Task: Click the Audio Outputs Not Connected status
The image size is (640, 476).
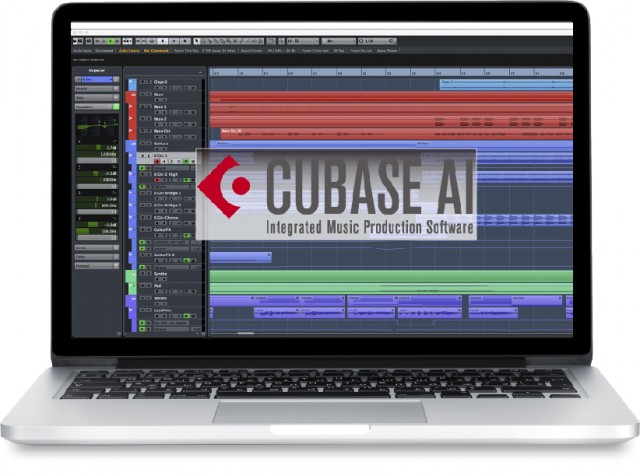Action: pos(143,51)
